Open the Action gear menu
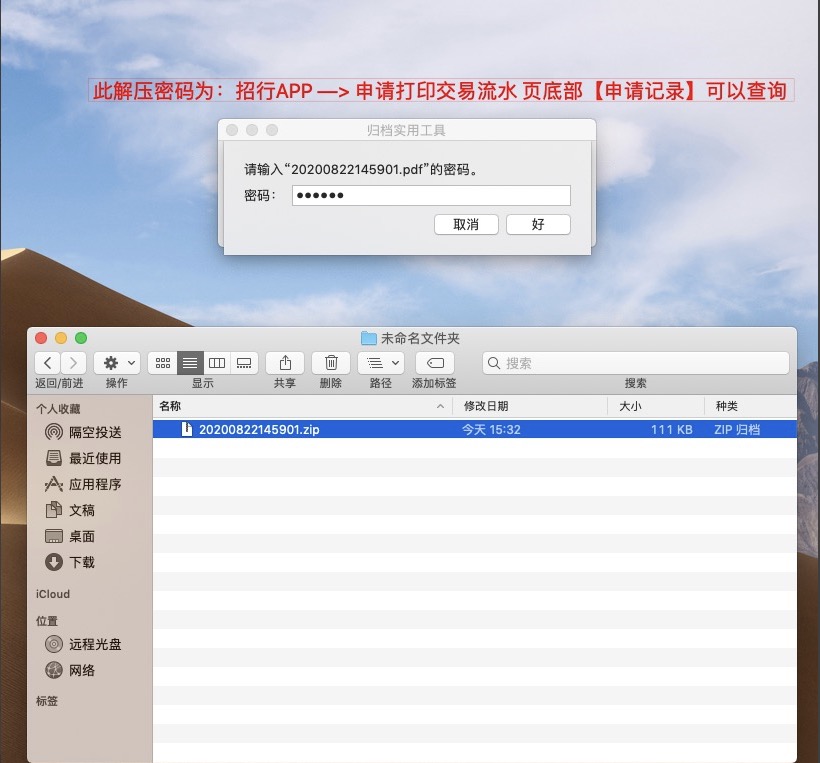Image resolution: width=820 pixels, height=763 pixels. [117, 362]
